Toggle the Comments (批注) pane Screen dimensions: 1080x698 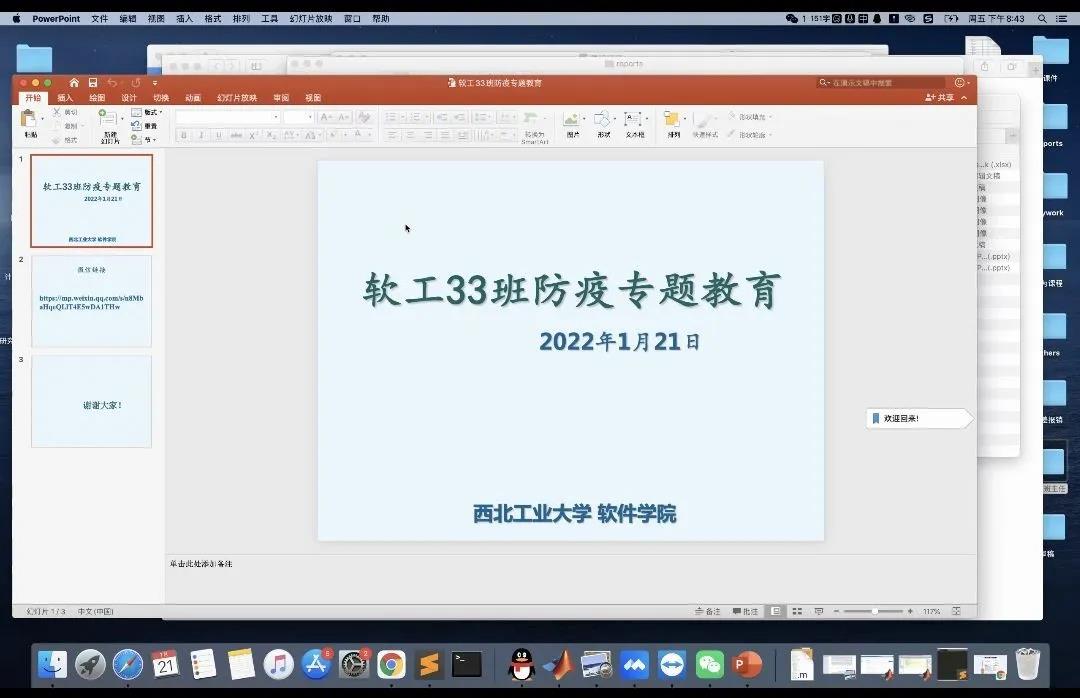click(745, 611)
